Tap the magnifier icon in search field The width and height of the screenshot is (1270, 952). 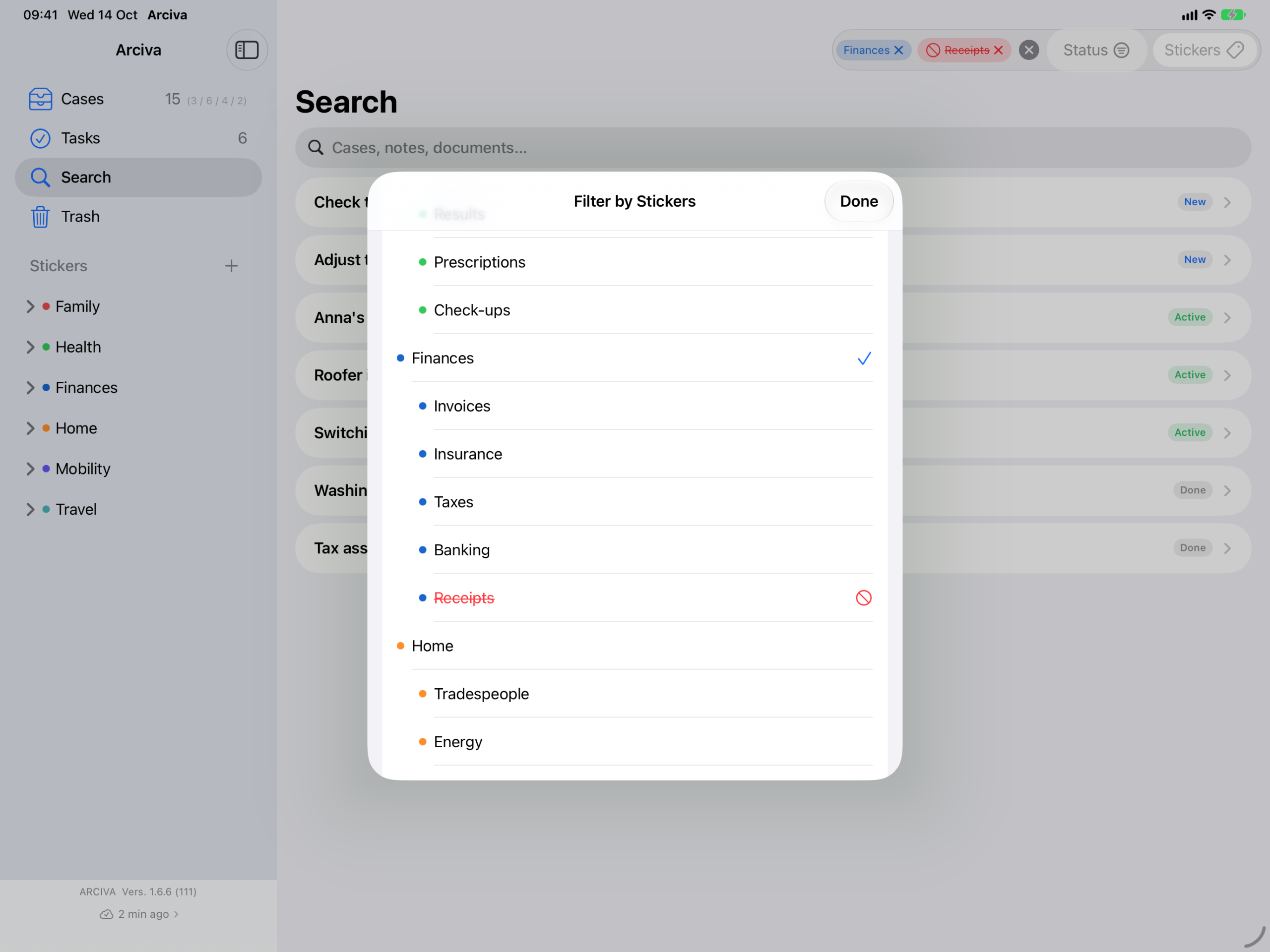click(x=316, y=148)
